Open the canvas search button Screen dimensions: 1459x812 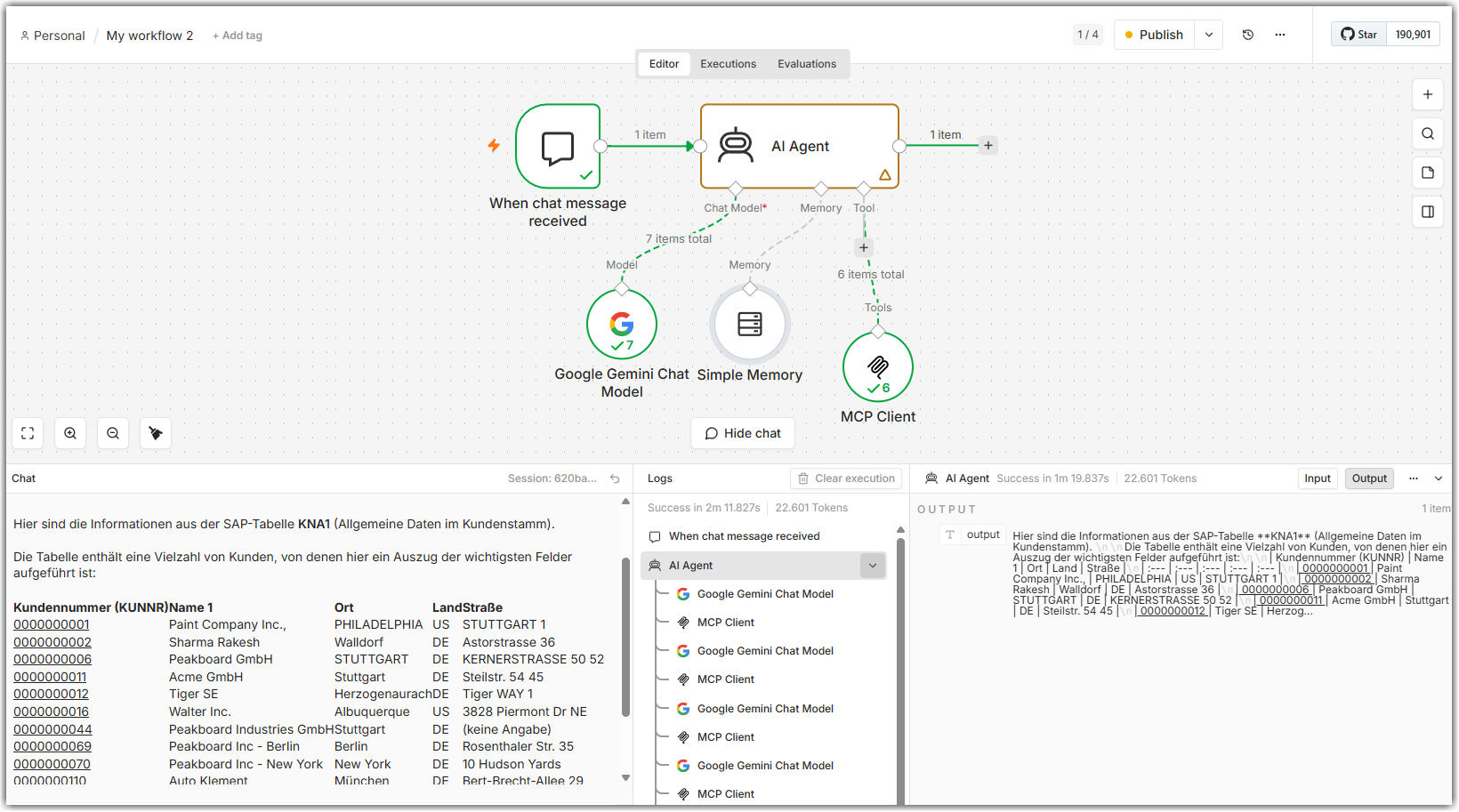click(1428, 133)
